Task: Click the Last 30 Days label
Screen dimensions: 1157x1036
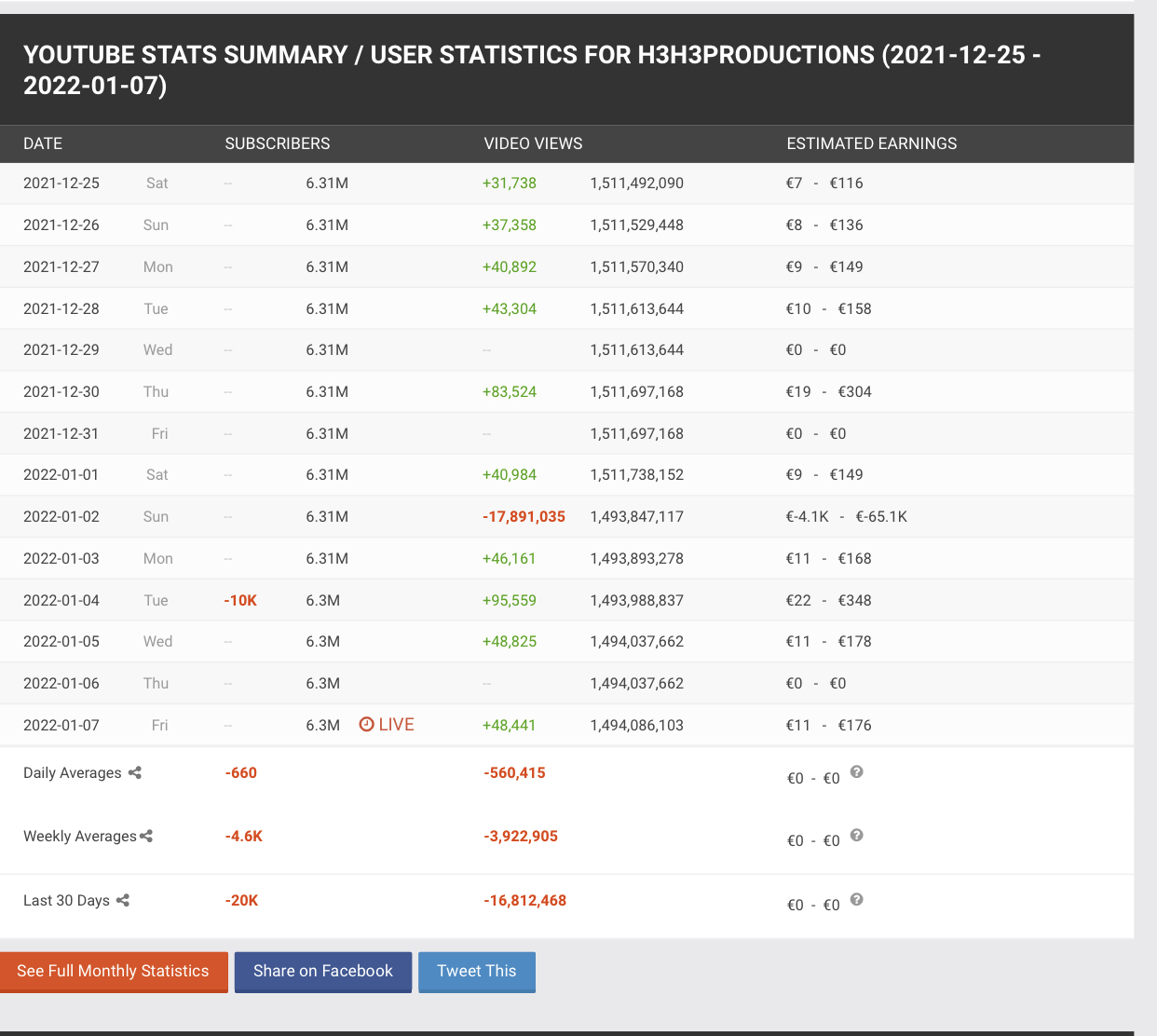Action: (67, 901)
